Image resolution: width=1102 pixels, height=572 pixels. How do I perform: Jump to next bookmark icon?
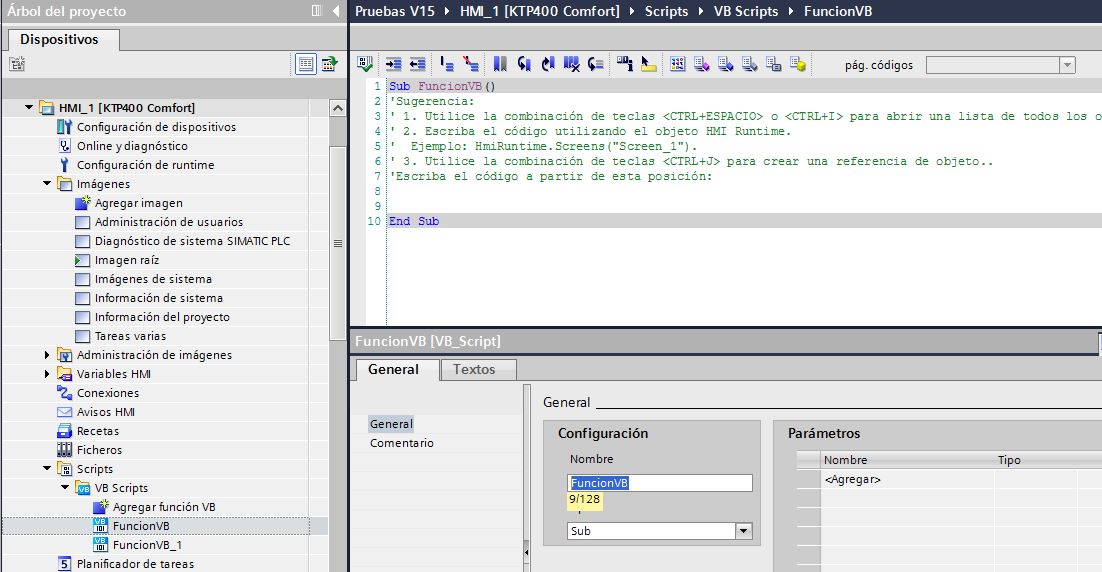(547, 64)
